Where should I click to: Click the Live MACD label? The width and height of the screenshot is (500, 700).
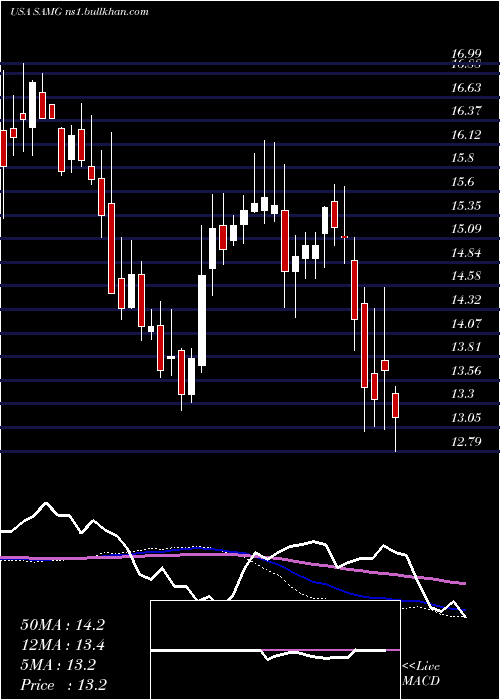[421, 673]
